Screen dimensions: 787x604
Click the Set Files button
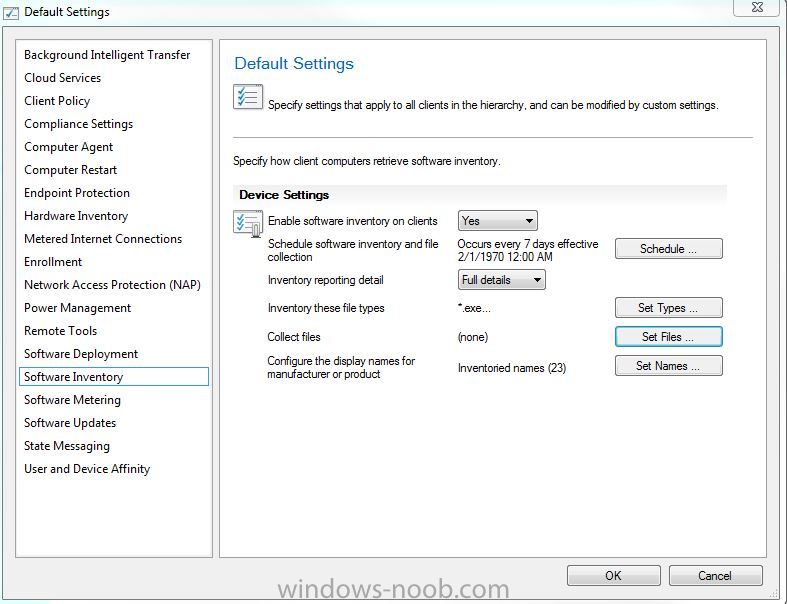(x=669, y=336)
